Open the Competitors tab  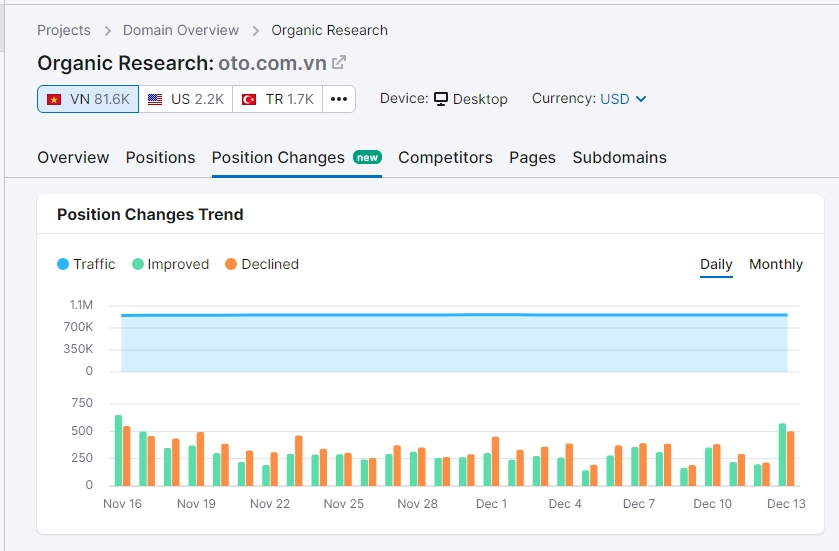click(445, 157)
